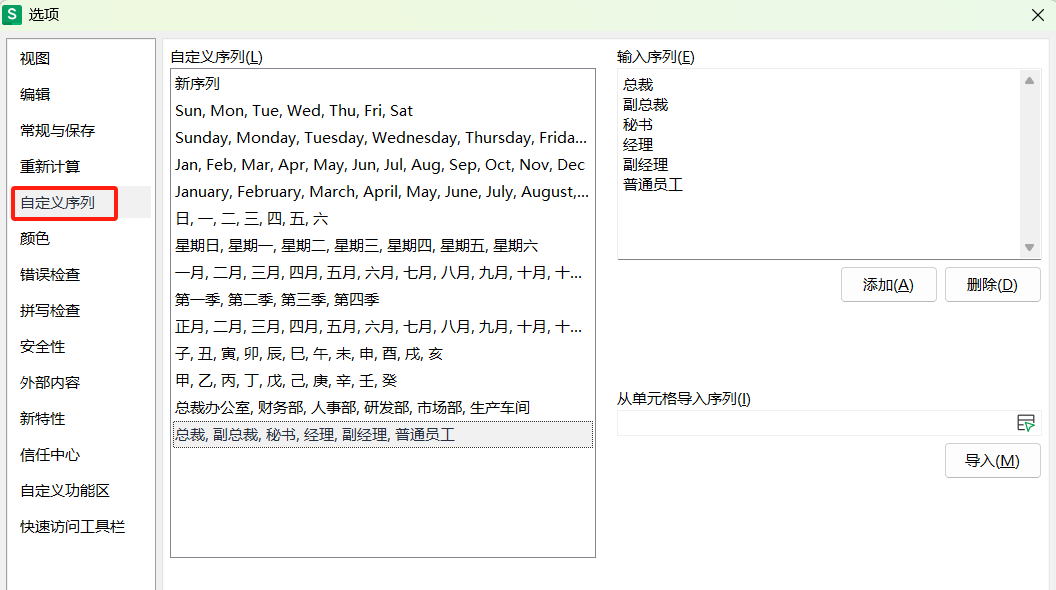The image size is (1056, 590).
Task: Select the Sun, Mon, Tue sequence
Action: coord(294,111)
